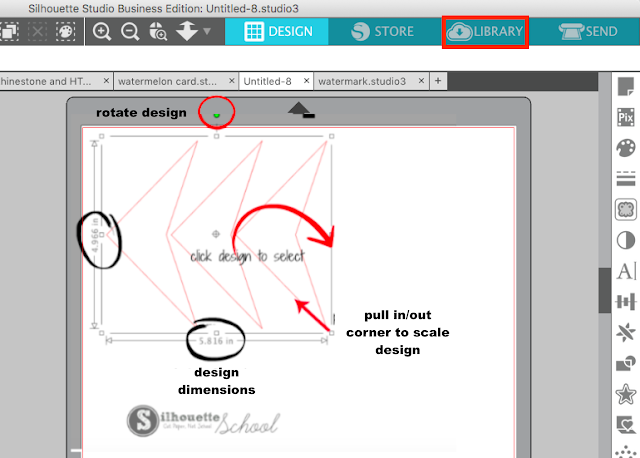Open the star Offset panel icon
Viewport: 640px width, 458px height.
pos(626,394)
